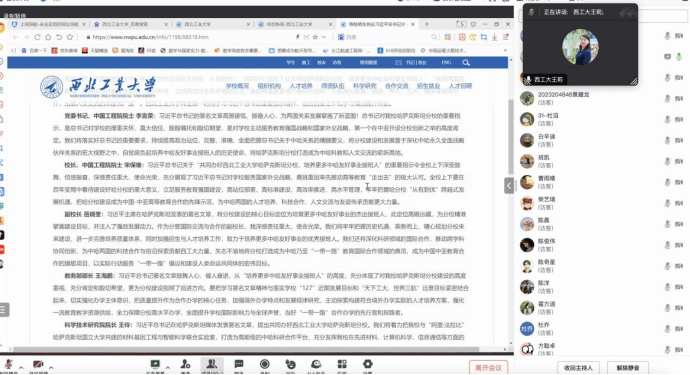Unmute the microphone in meeting toolbar
This screenshot has height=375, width=690.
tap(8, 364)
